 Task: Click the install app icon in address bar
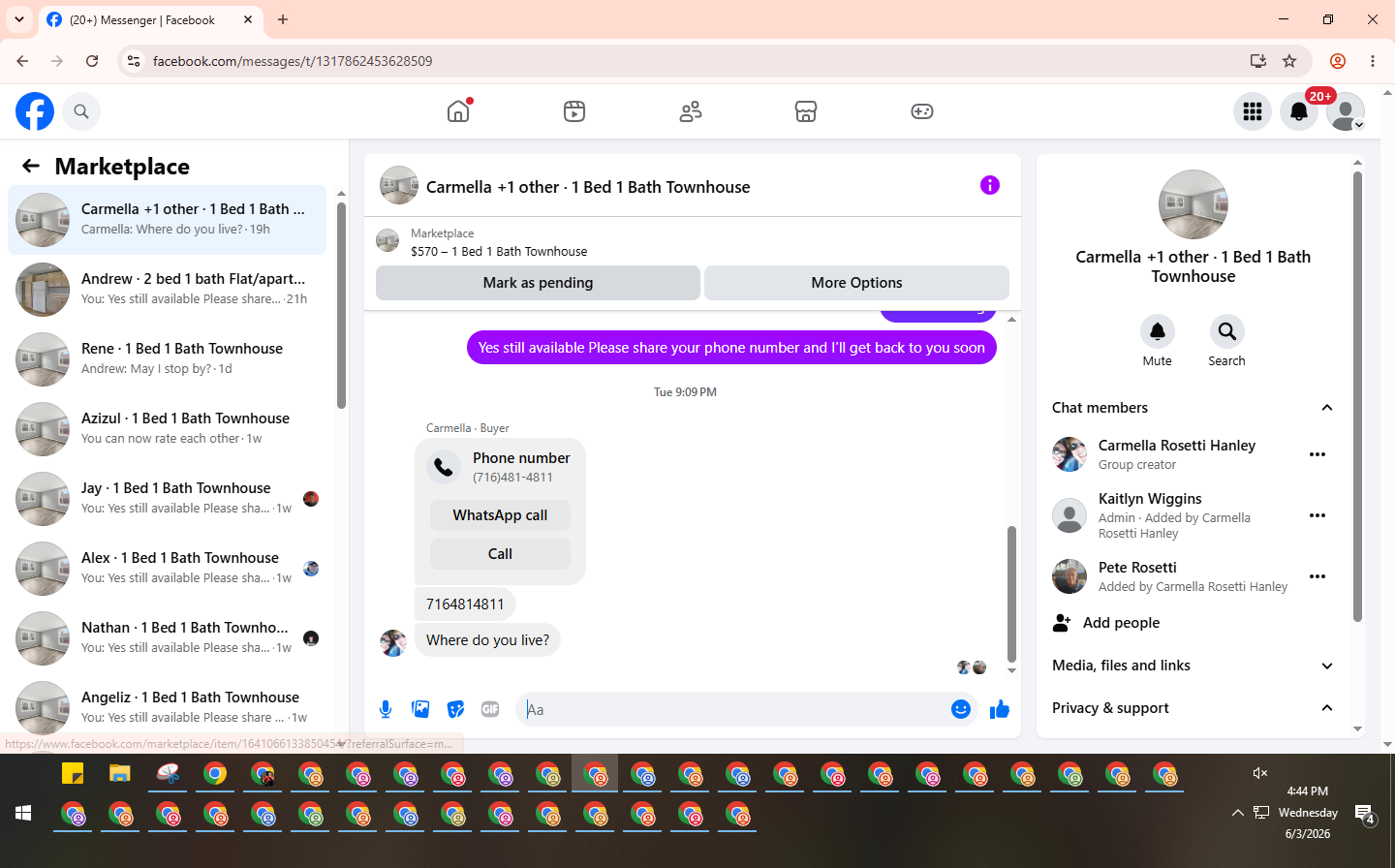point(1258,61)
